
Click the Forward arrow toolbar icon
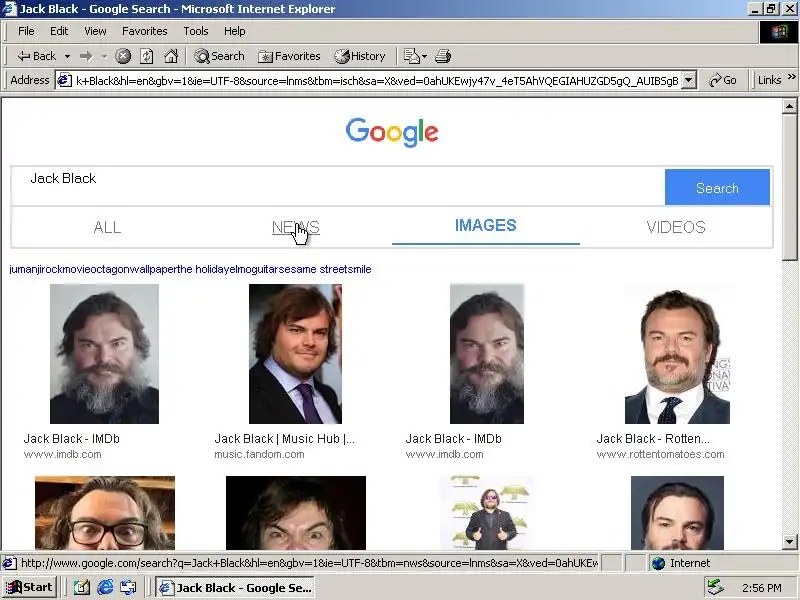86,56
